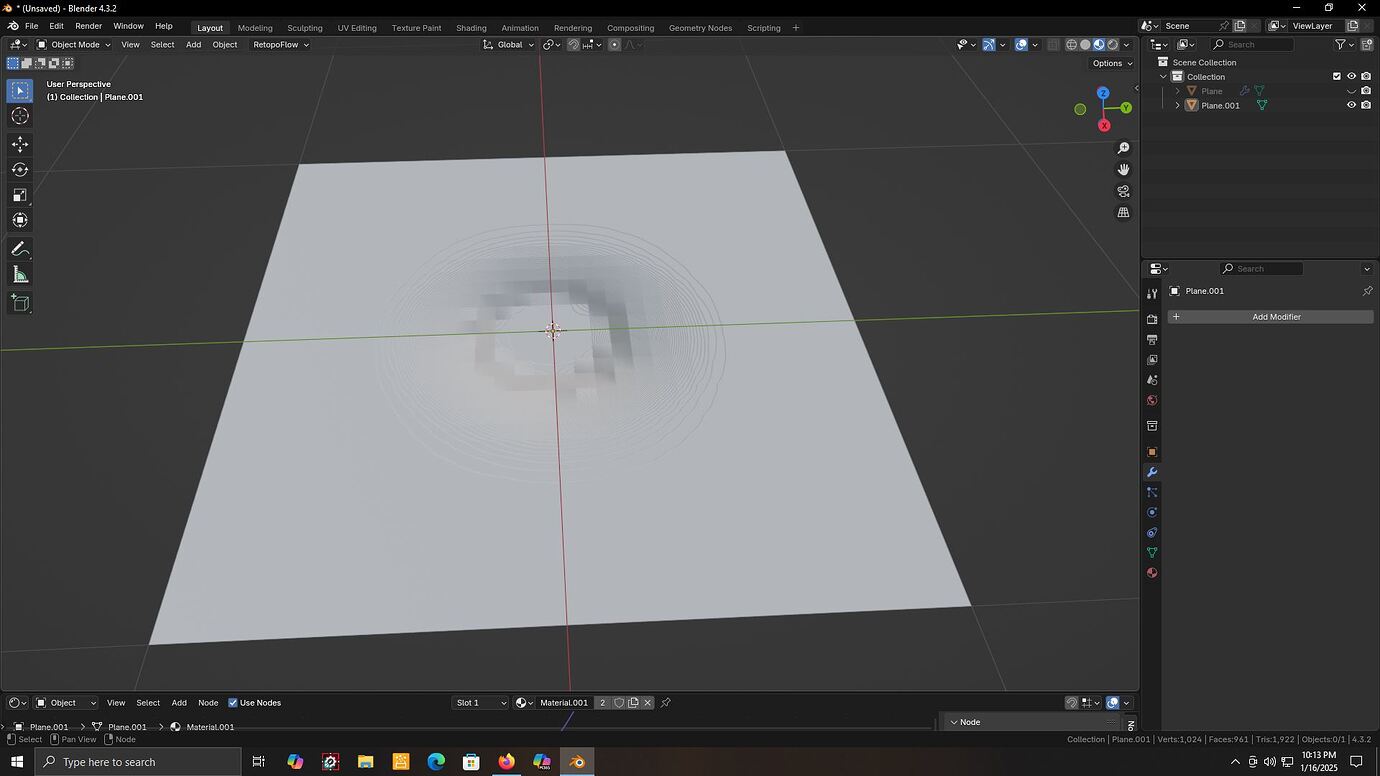Disable the Use Nodes checkbox

click(x=233, y=703)
